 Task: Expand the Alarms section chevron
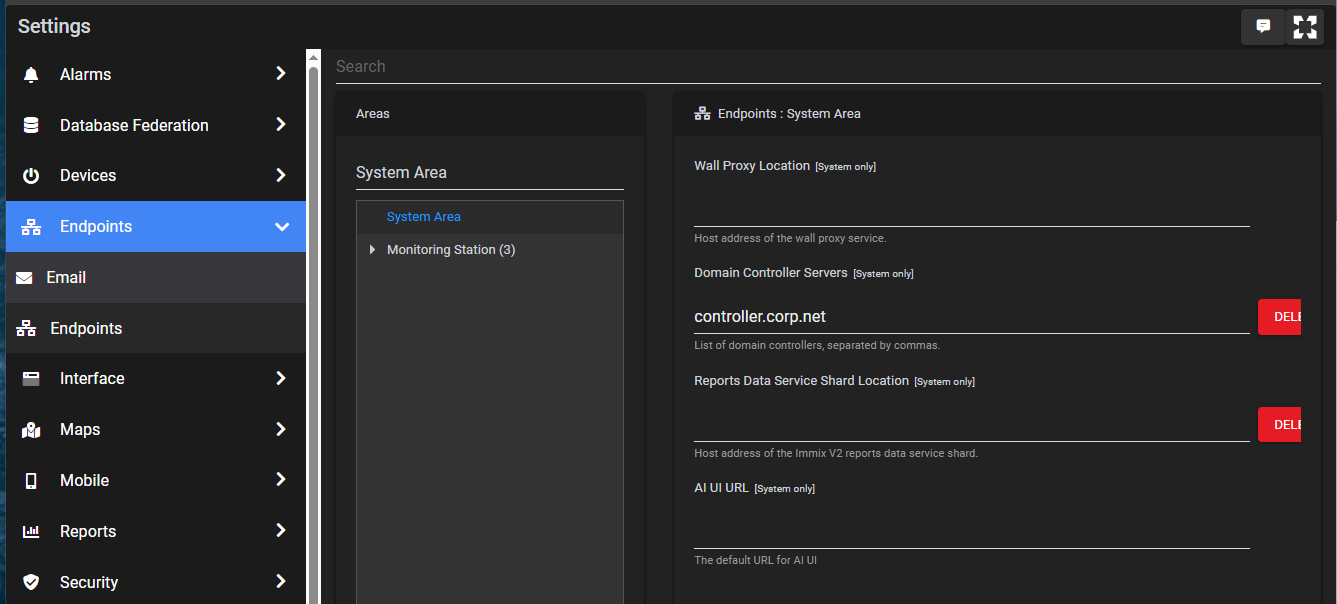pyautogui.click(x=281, y=74)
